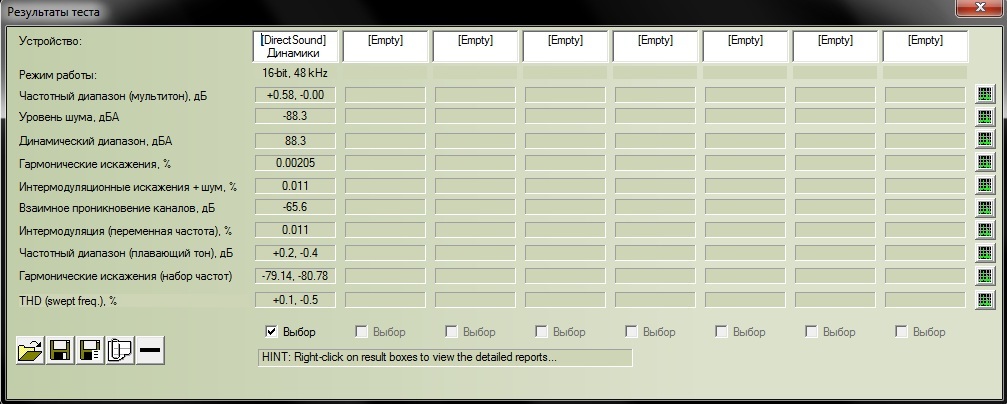Image resolution: width=1007 pixels, height=404 pixels.
Task: Click the Устройство: label
Action: [51, 41]
